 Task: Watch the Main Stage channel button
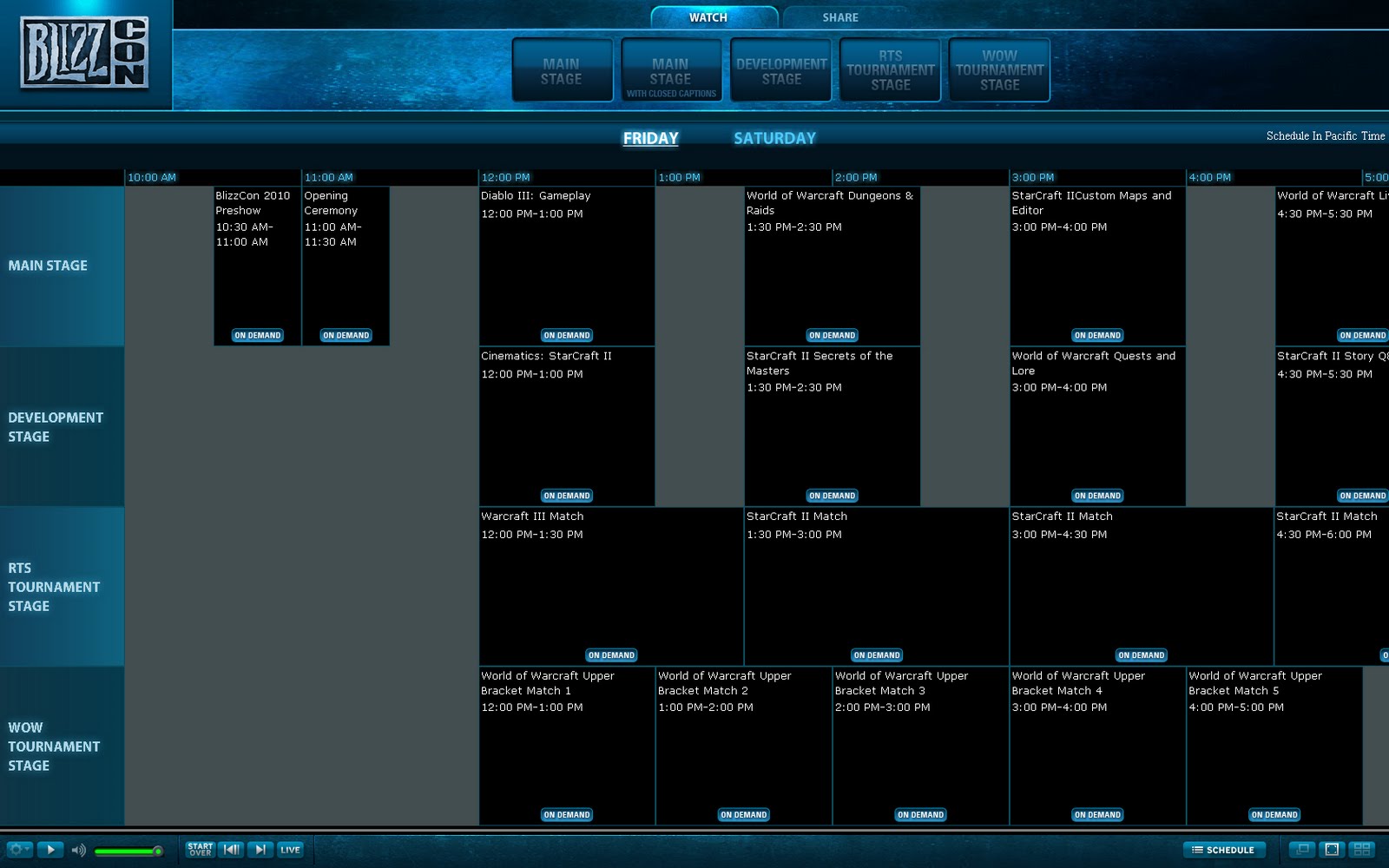(562, 70)
